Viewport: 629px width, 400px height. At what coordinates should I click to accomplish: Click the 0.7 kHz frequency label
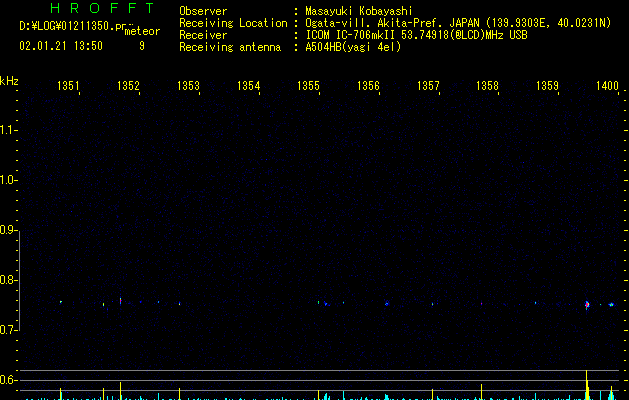click(7, 330)
